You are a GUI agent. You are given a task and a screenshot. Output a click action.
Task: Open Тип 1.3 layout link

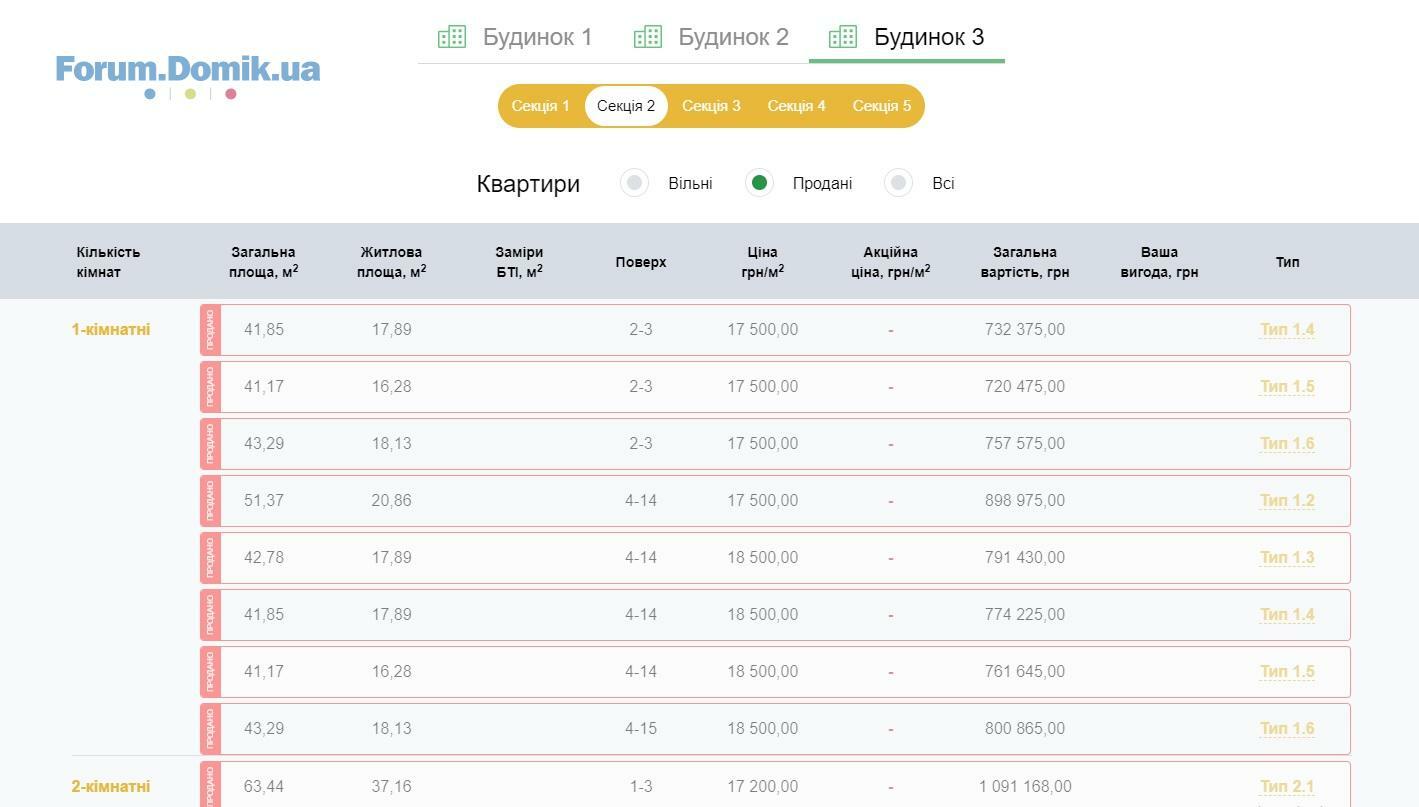(1287, 558)
